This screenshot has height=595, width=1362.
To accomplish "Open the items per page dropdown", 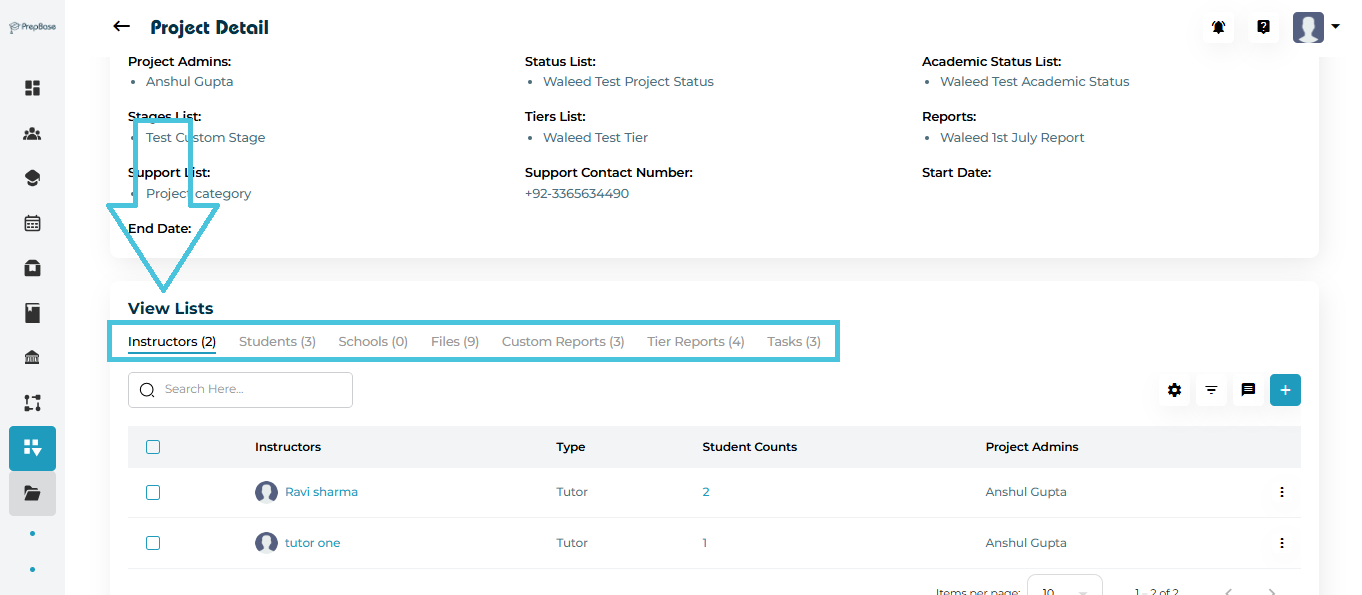I will click(1064, 590).
